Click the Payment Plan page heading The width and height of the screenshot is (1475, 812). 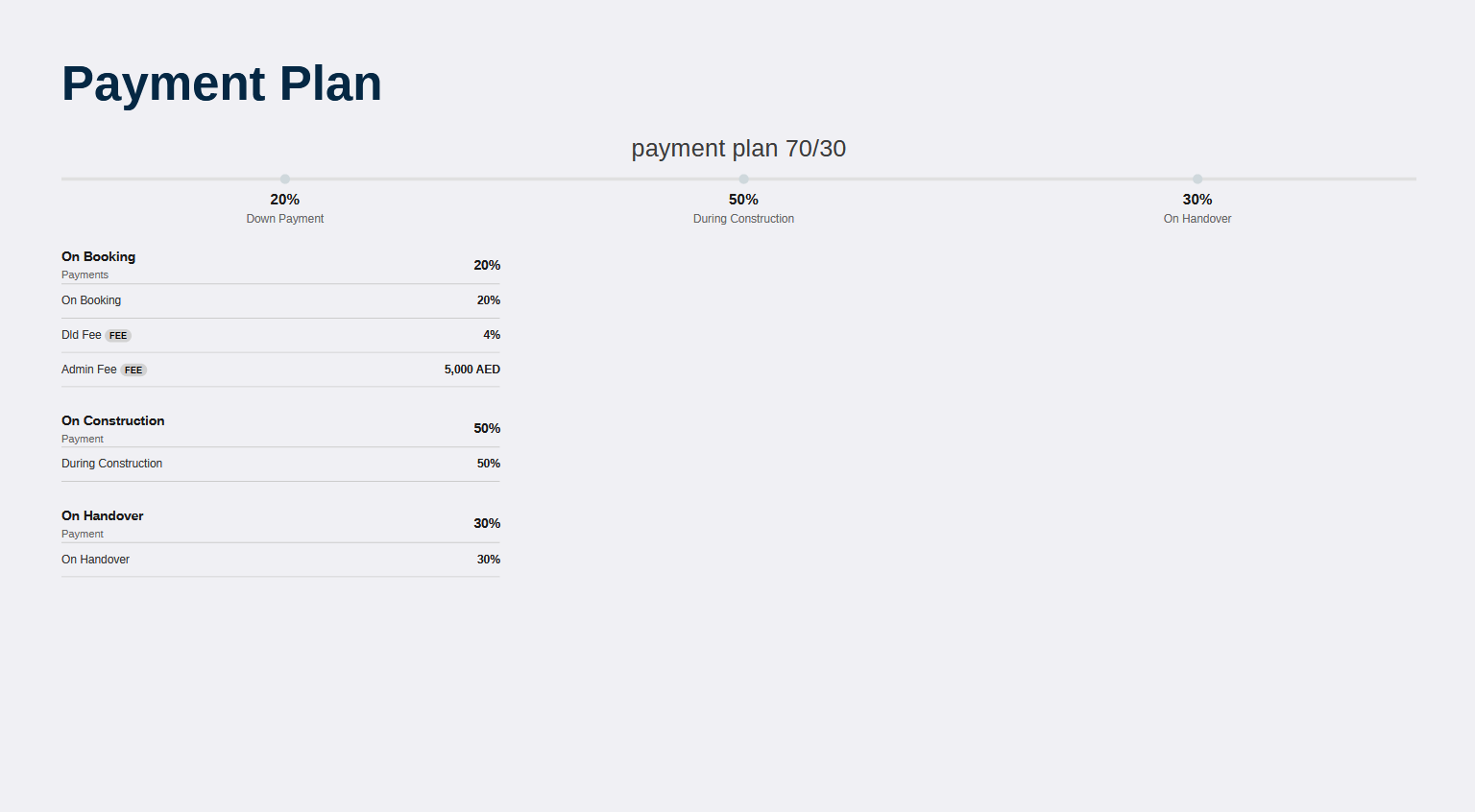[x=222, y=84]
